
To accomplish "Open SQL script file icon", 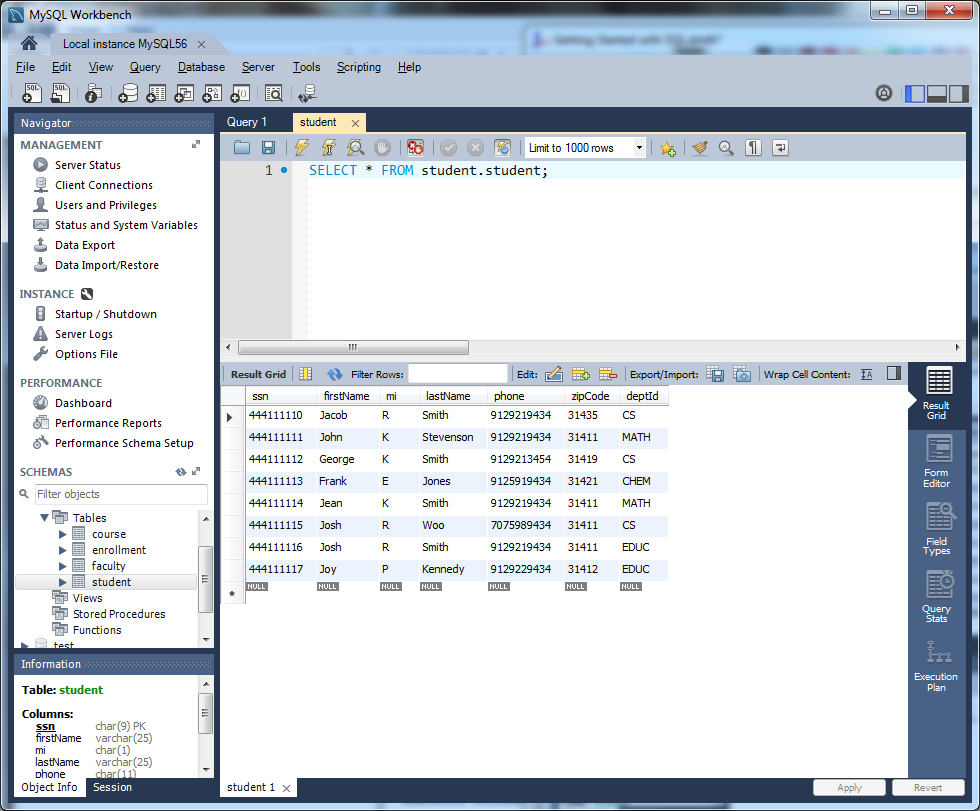I will pos(60,93).
